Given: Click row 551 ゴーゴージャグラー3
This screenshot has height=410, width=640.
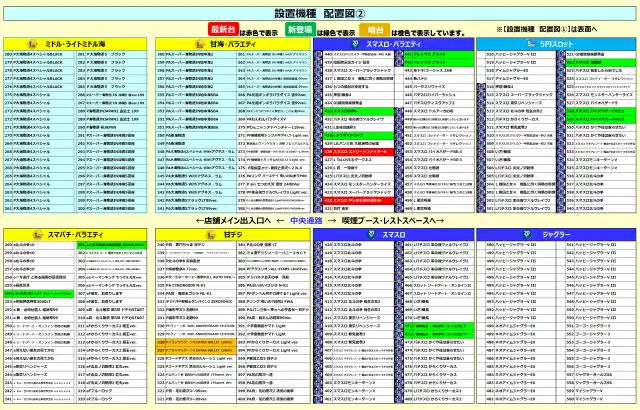Looking at the screenshot, I should 601,326.
